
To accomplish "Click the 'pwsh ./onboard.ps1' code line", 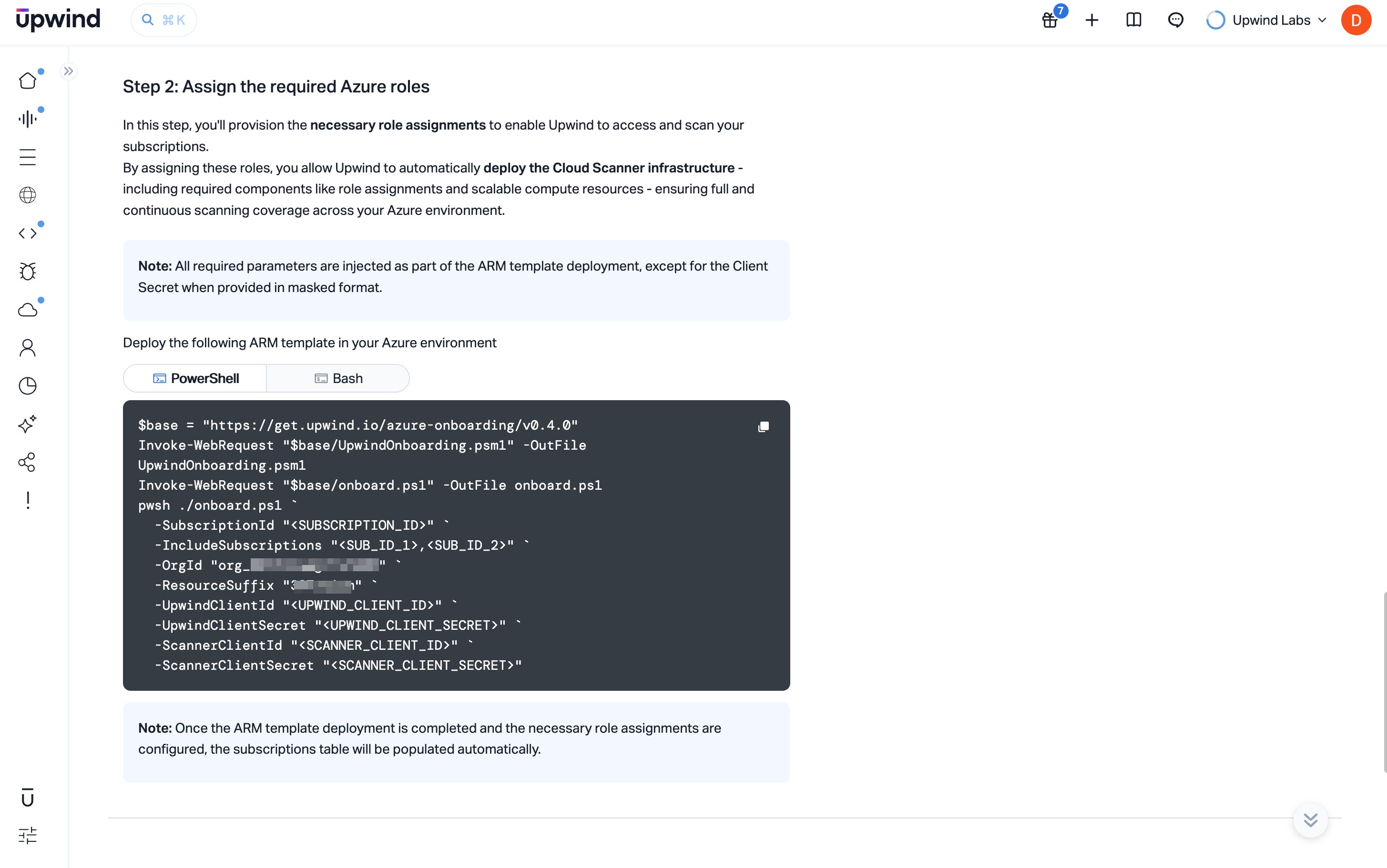I will [218, 505].
